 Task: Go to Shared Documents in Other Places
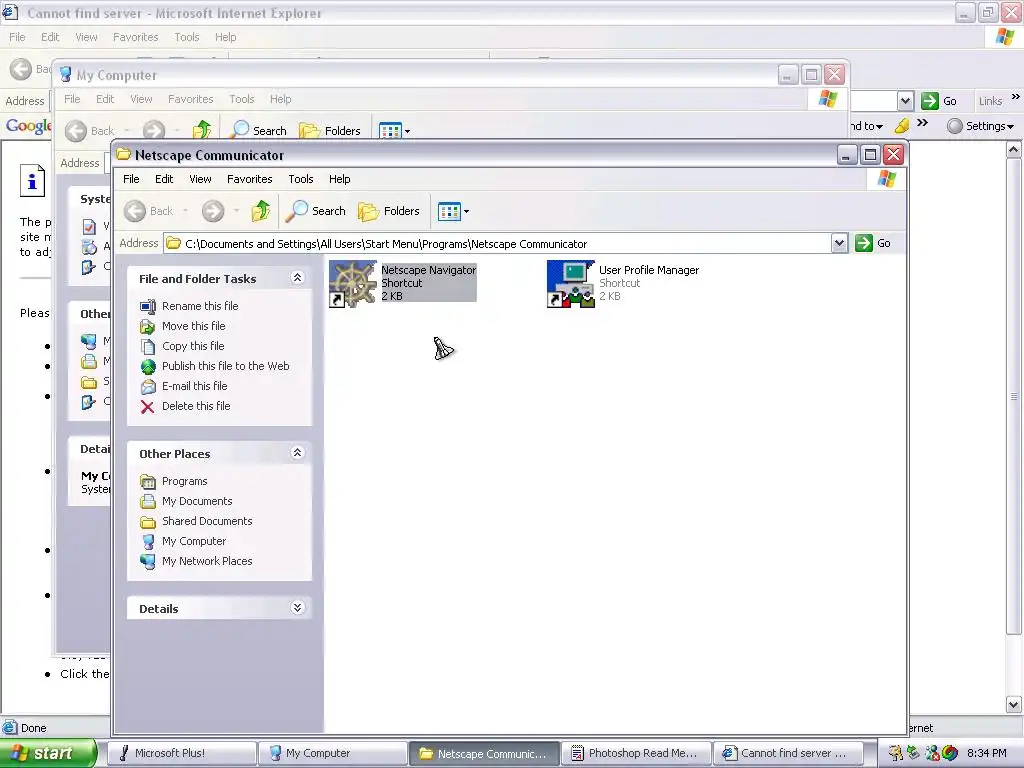pos(207,521)
